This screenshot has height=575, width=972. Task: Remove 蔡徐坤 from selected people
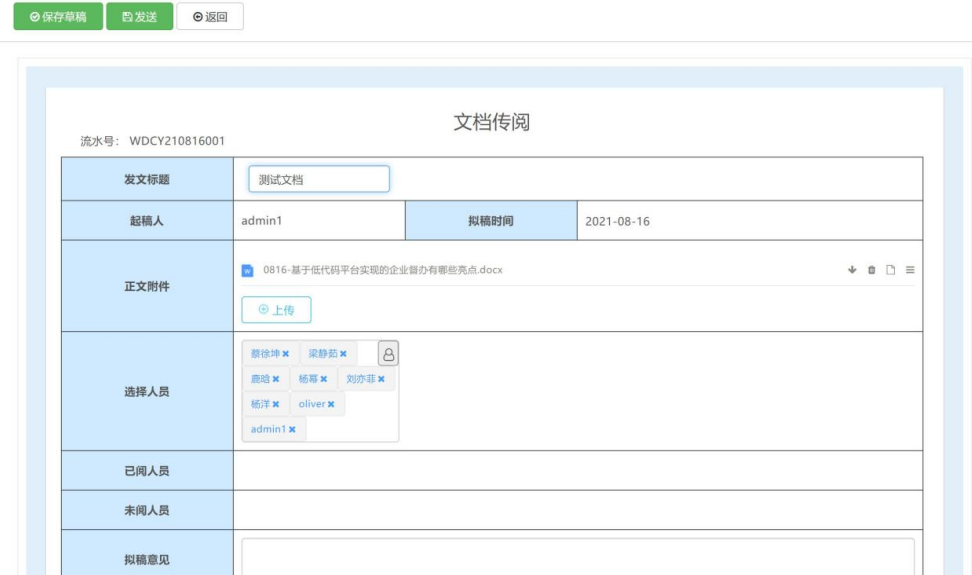286,354
